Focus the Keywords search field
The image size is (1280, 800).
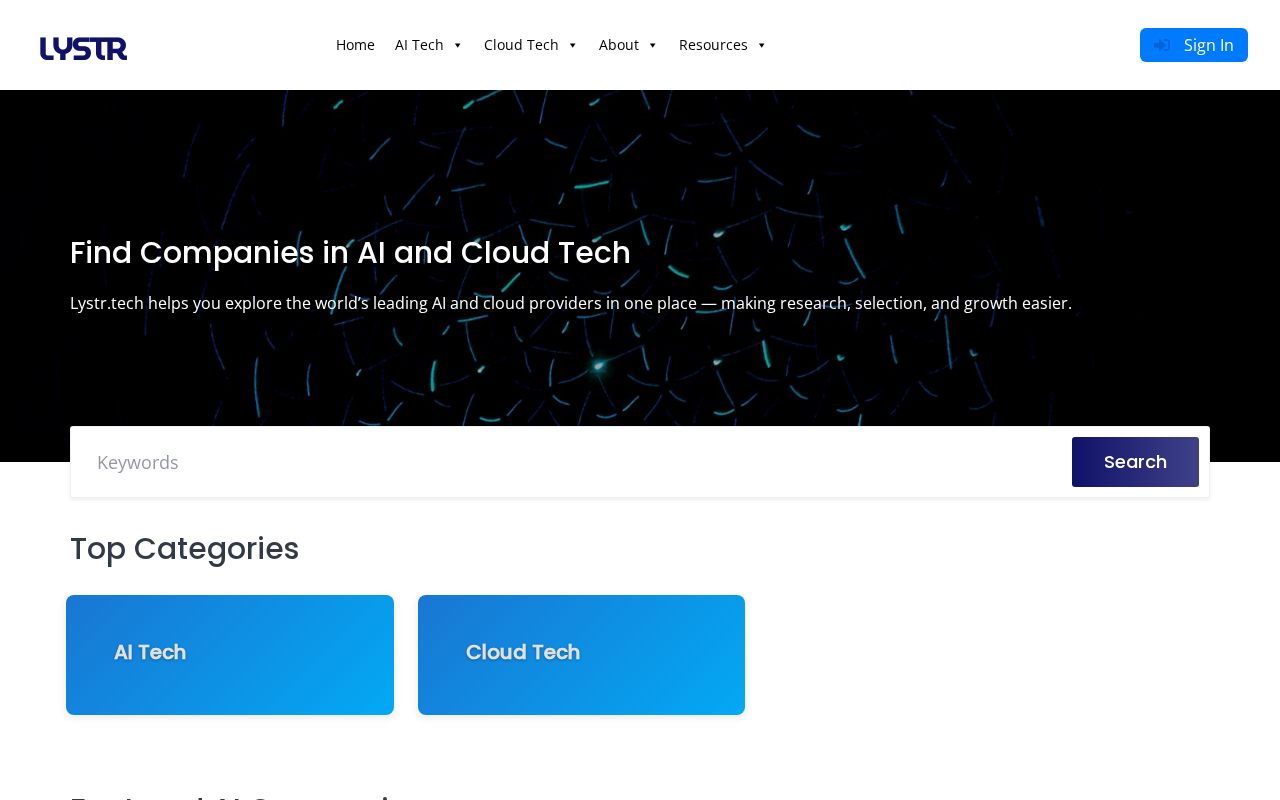tap(571, 462)
